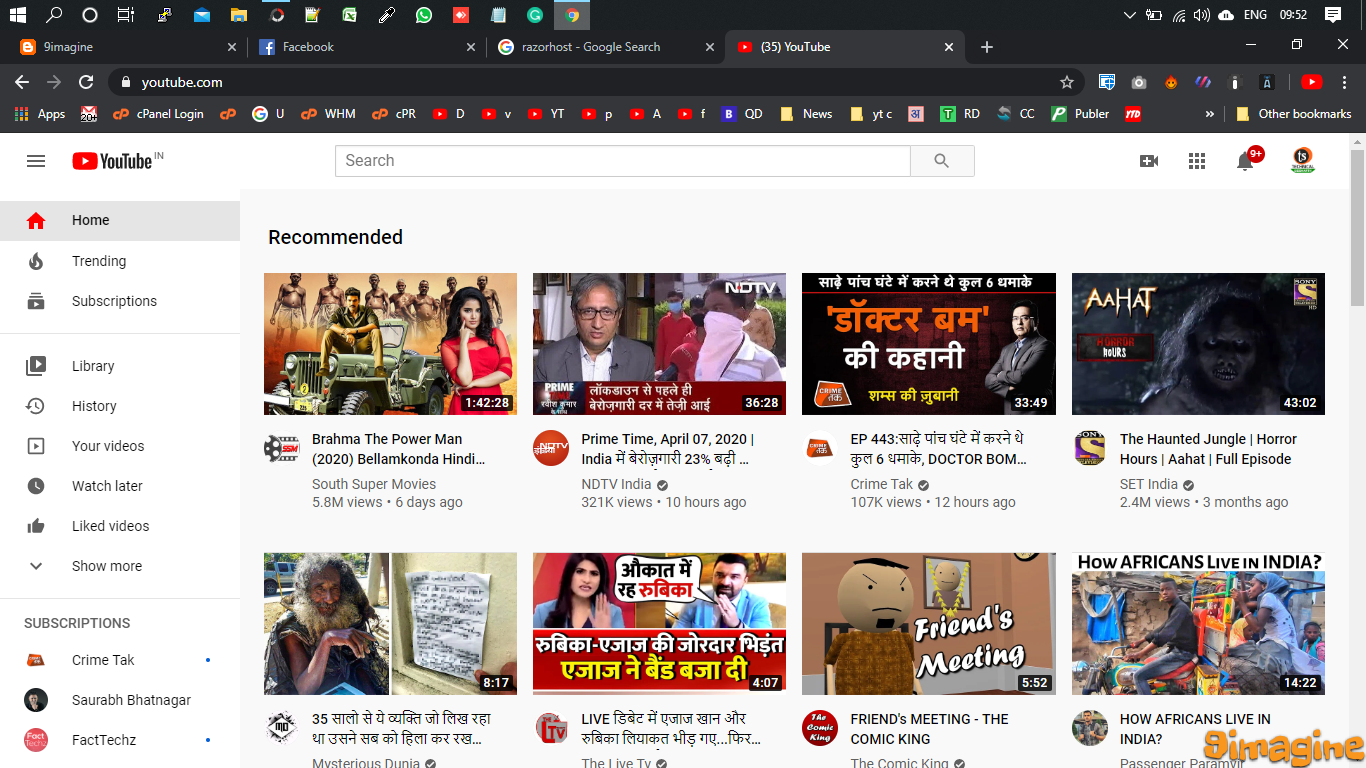The width and height of the screenshot is (1366, 768).
Task: Open the yt c bookmarks folder
Action: (871, 114)
